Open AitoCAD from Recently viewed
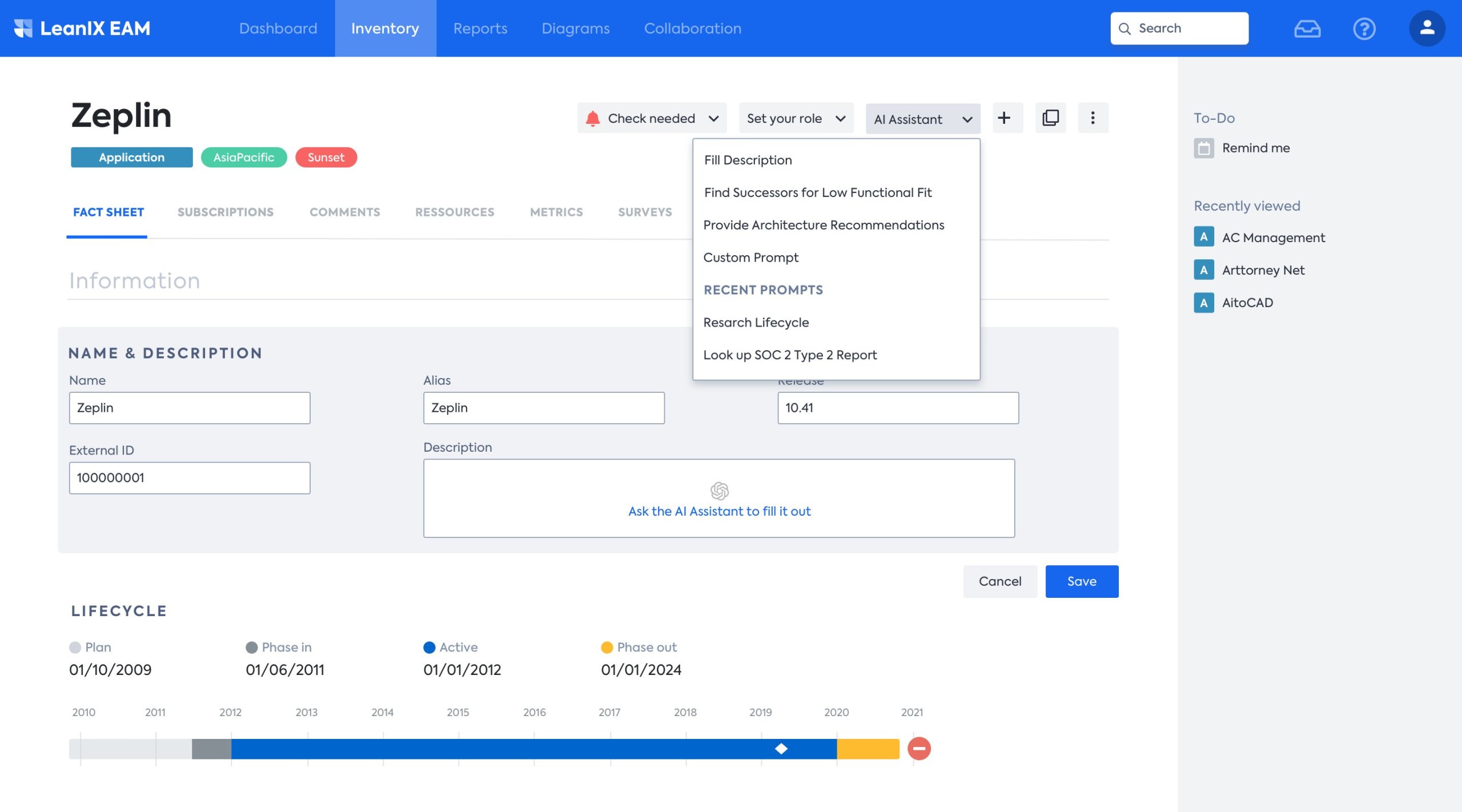The width and height of the screenshot is (1462, 812). (1247, 303)
